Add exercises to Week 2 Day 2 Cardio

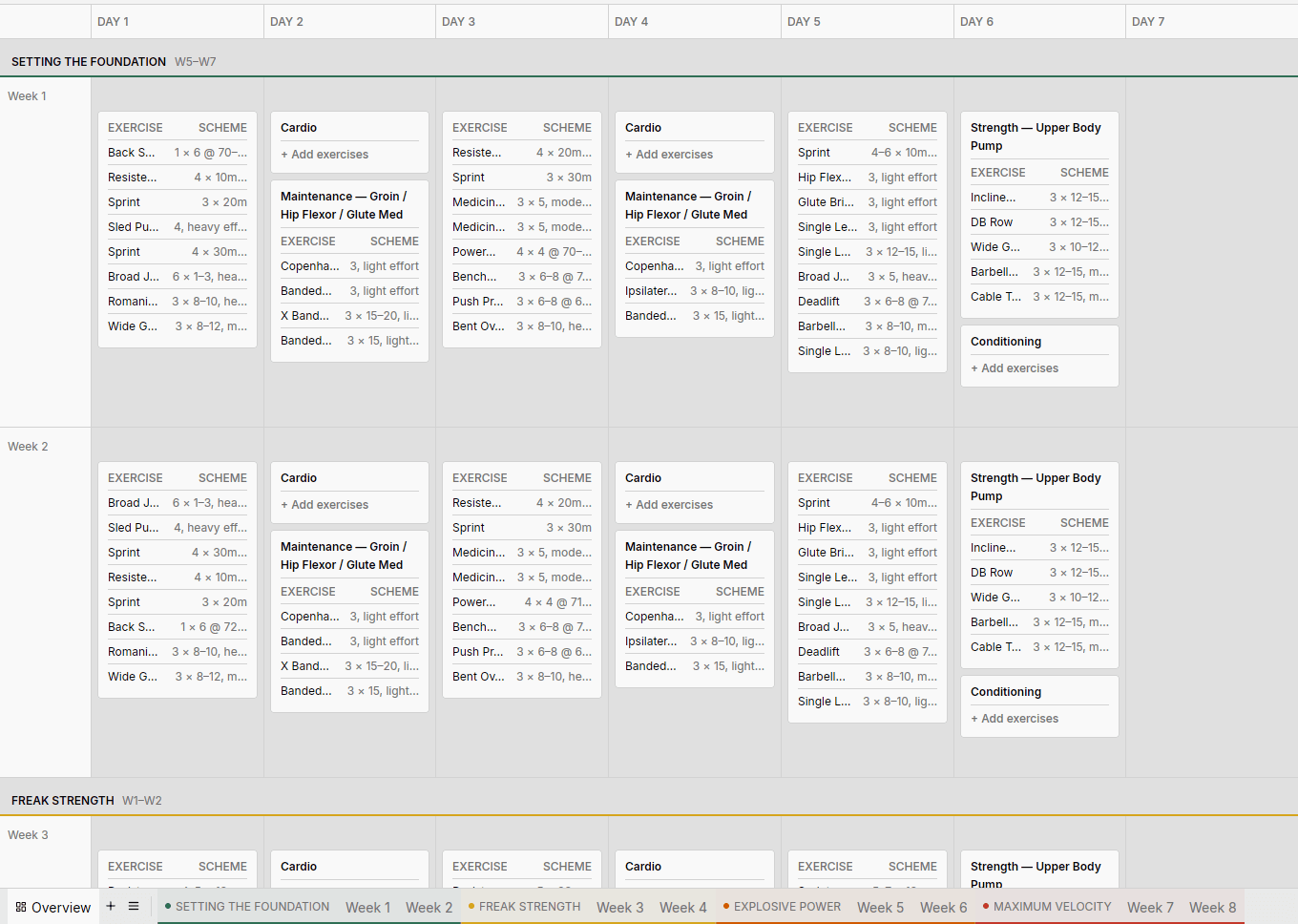coord(324,505)
